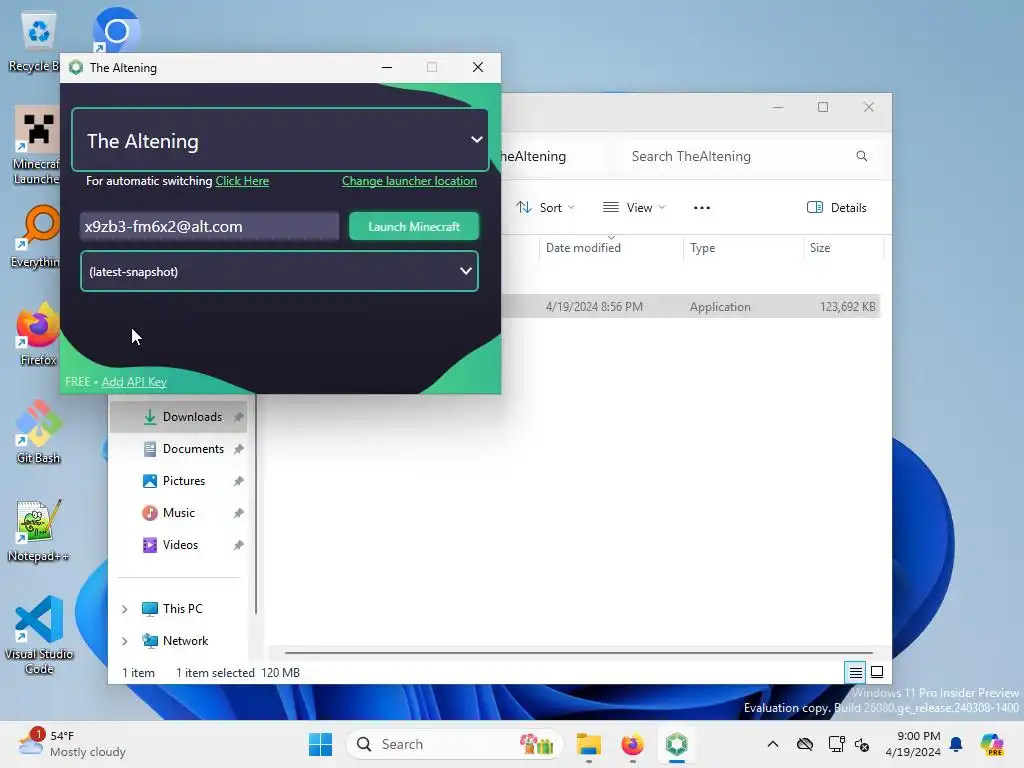Image resolution: width=1024 pixels, height=768 pixels.
Task: Switch to large thumbnails view icon
Action: coord(877,672)
